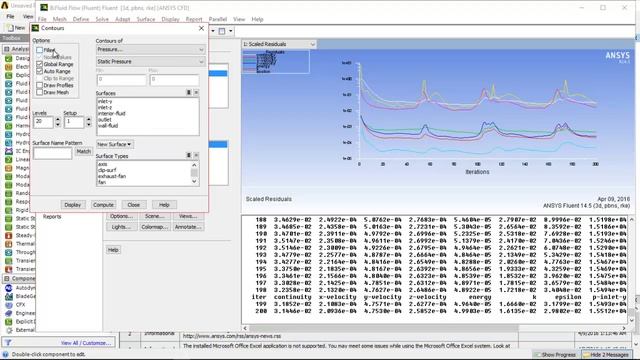Screen dimensions: 640x360
Task: Click the View All / Customize... link
Action: [x=86, y=343]
